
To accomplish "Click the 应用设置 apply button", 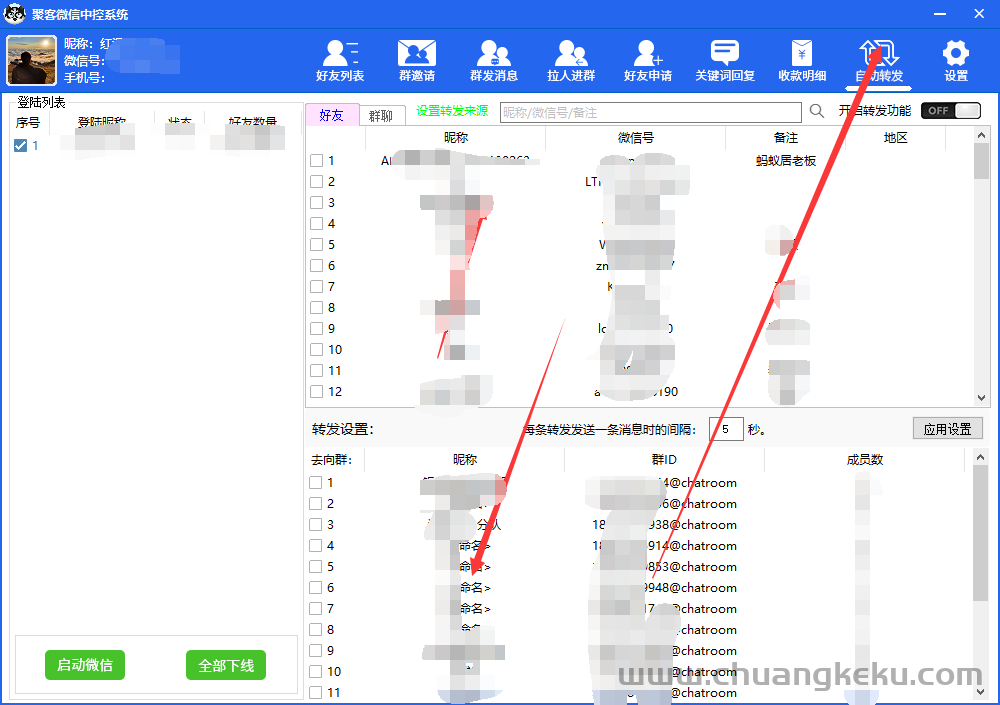I will pyautogui.click(x=947, y=429).
